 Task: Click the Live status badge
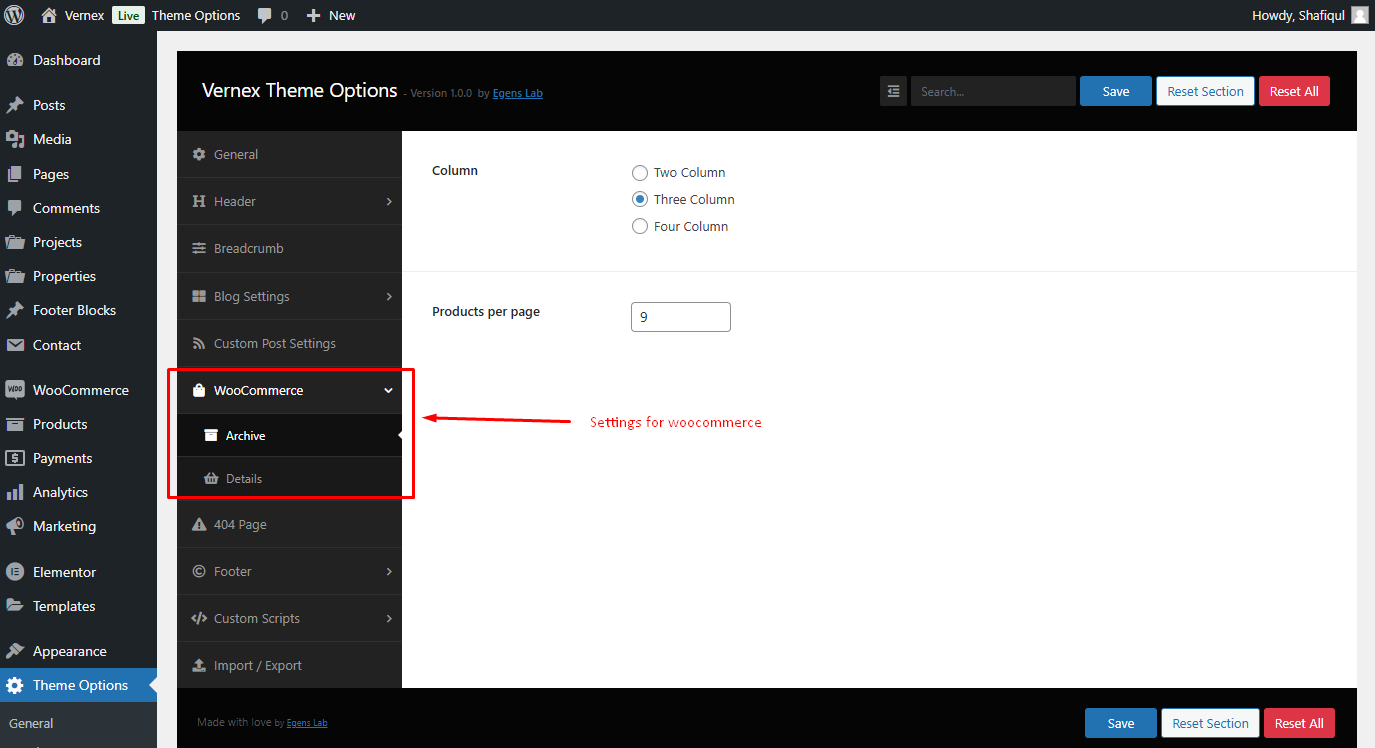pyautogui.click(x=128, y=15)
